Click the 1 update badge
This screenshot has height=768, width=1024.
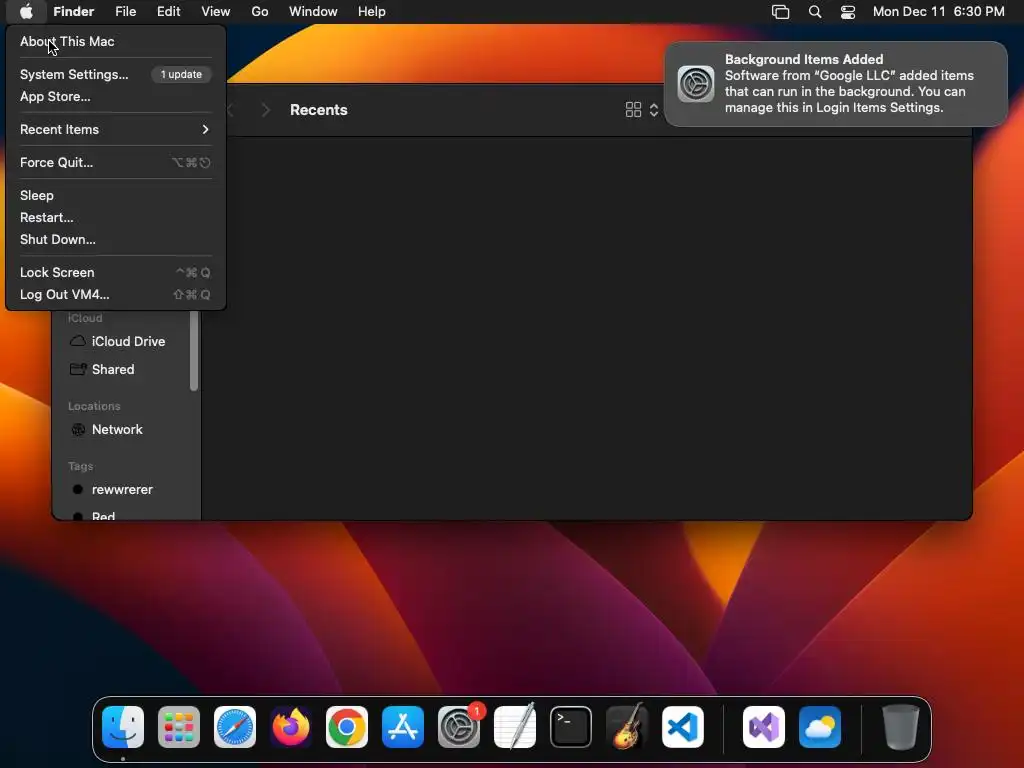(x=181, y=74)
